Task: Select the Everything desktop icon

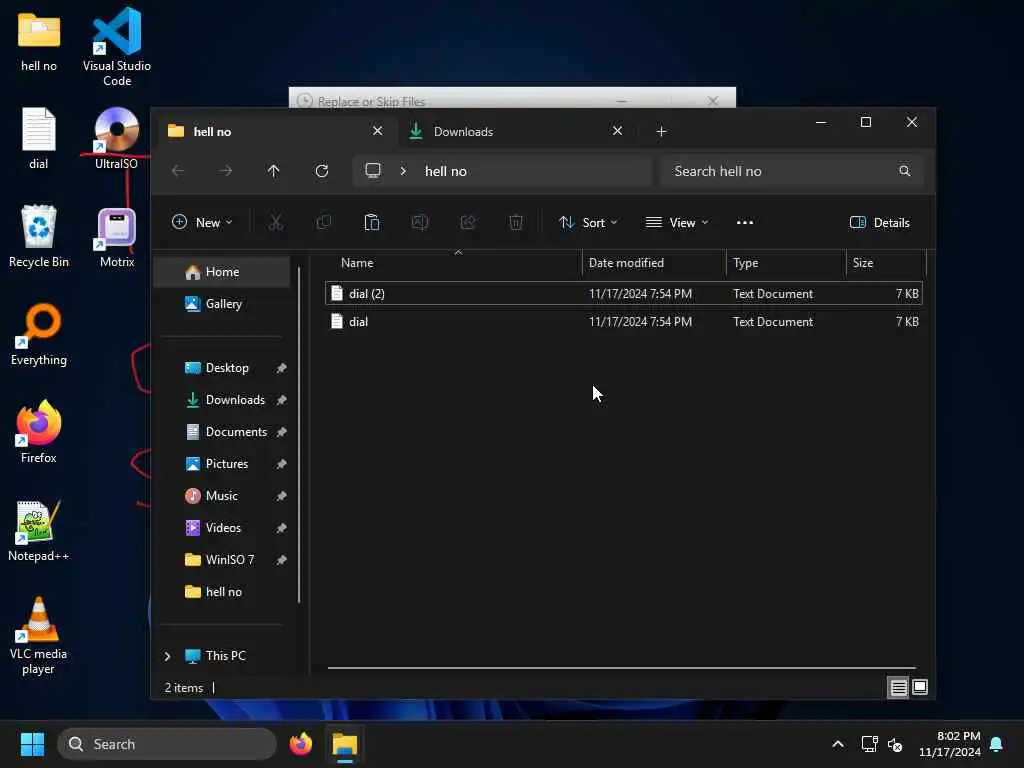Action: pyautogui.click(x=39, y=334)
